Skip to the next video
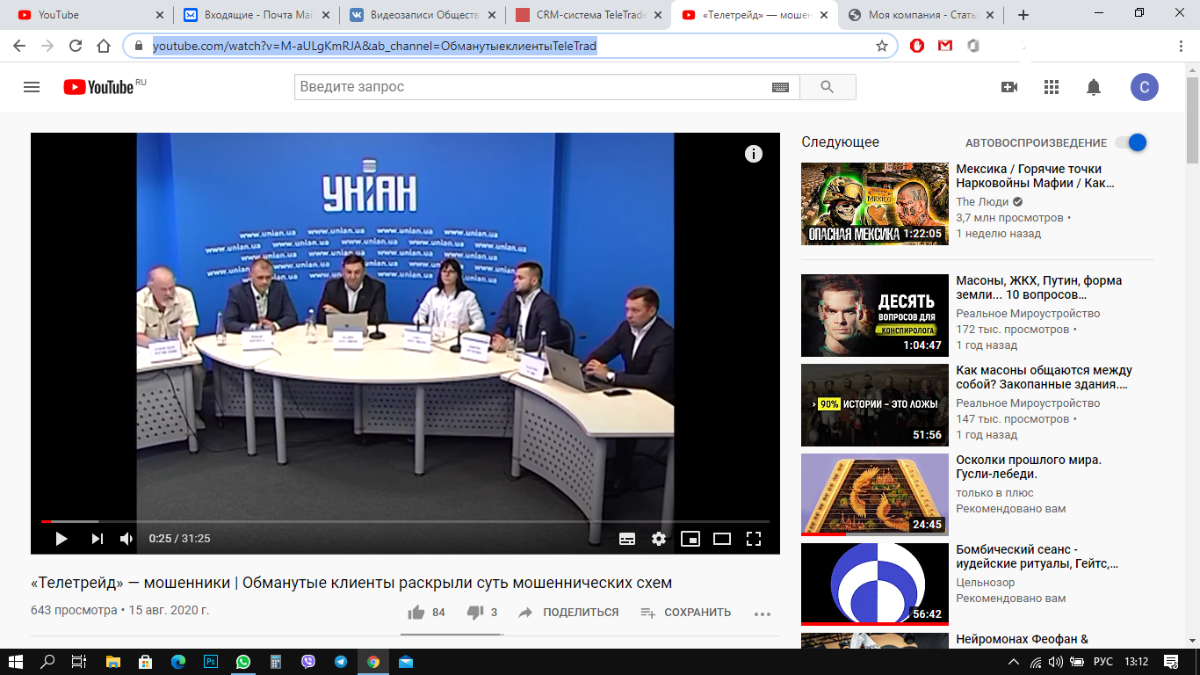 [97, 538]
